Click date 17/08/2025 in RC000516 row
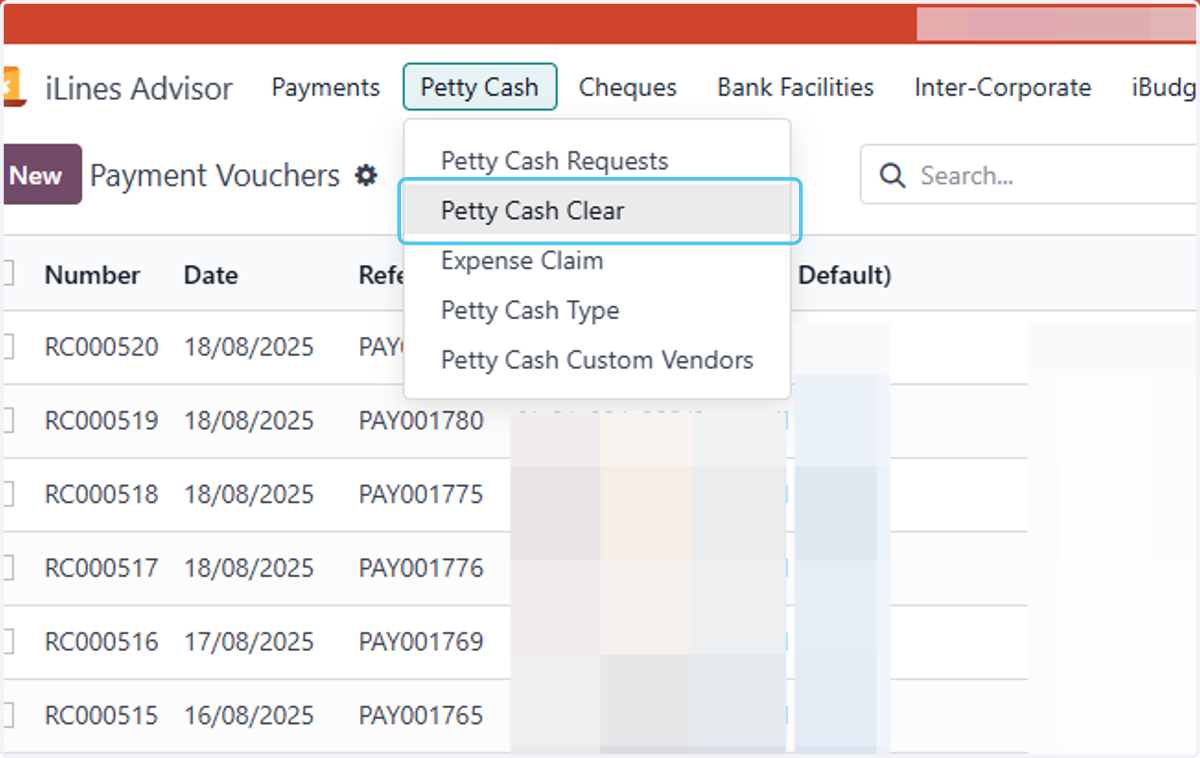Viewport: 1200px width, 758px height. point(249,642)
